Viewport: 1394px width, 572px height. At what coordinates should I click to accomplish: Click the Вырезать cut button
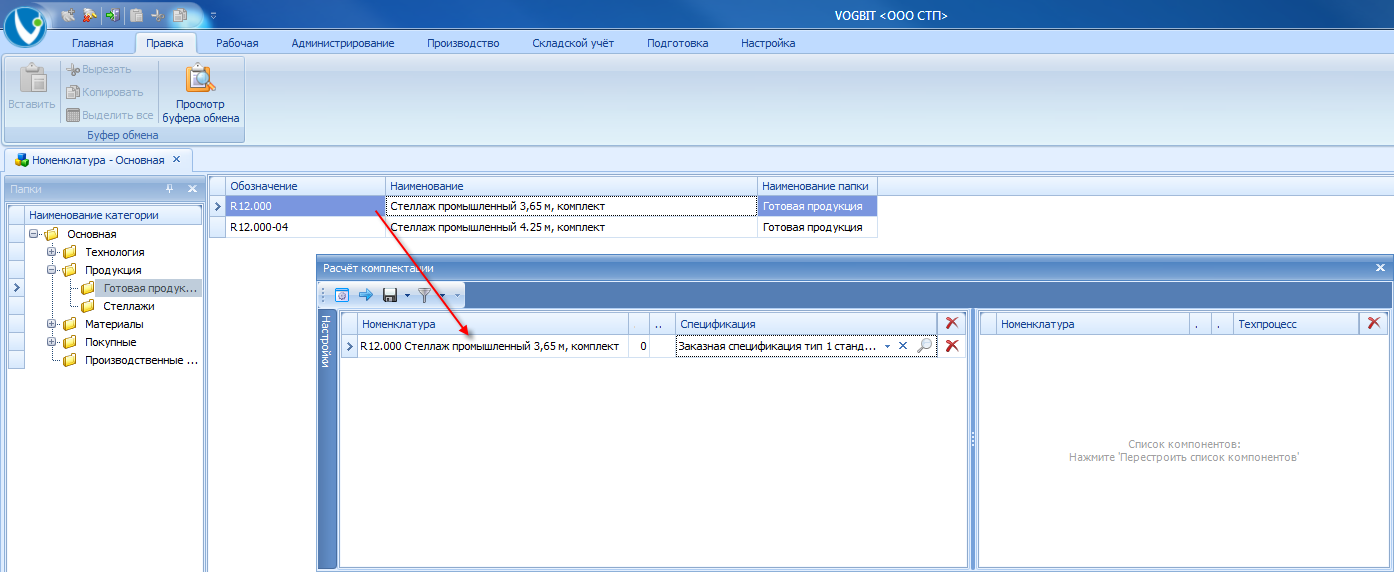(x=99, y=69)
